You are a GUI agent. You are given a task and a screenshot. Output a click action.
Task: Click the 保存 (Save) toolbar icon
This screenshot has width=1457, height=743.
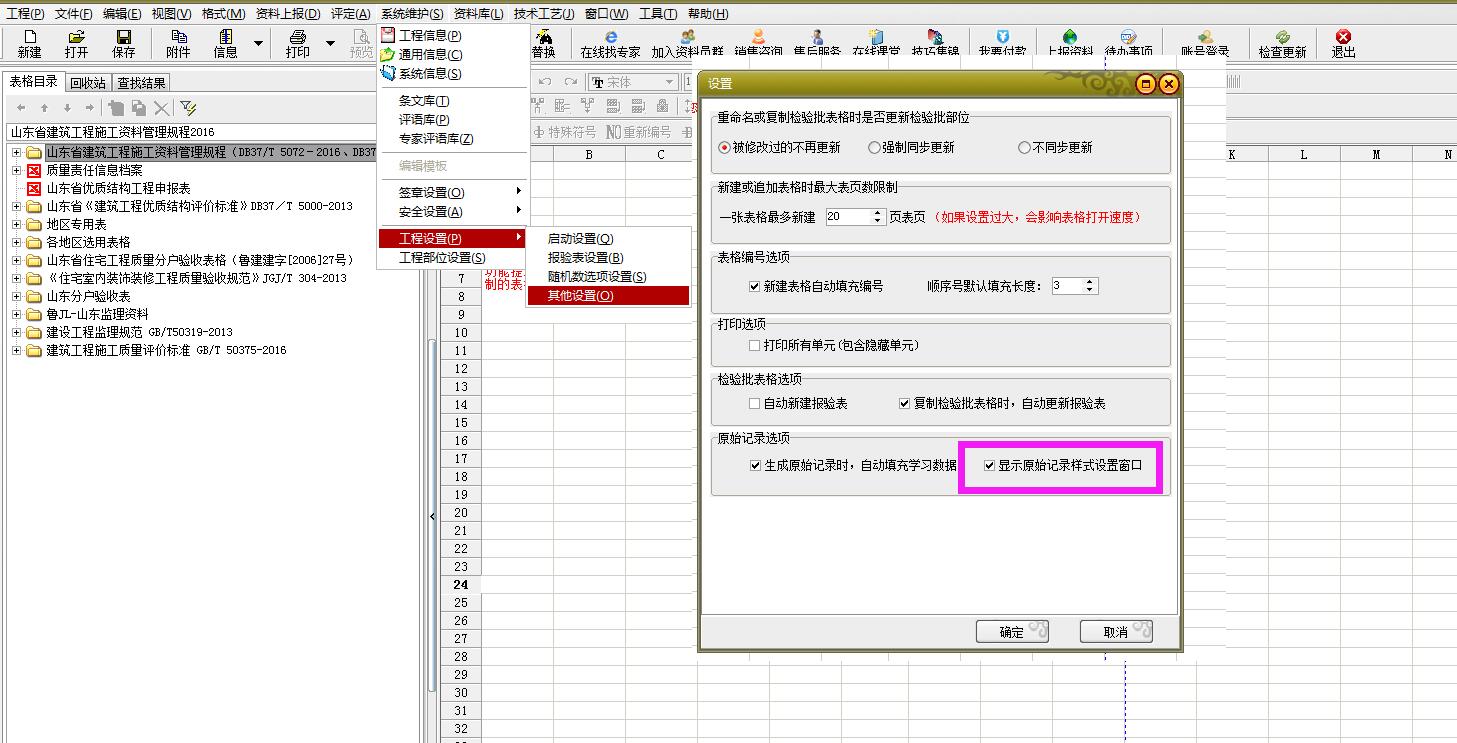(123, 43)
